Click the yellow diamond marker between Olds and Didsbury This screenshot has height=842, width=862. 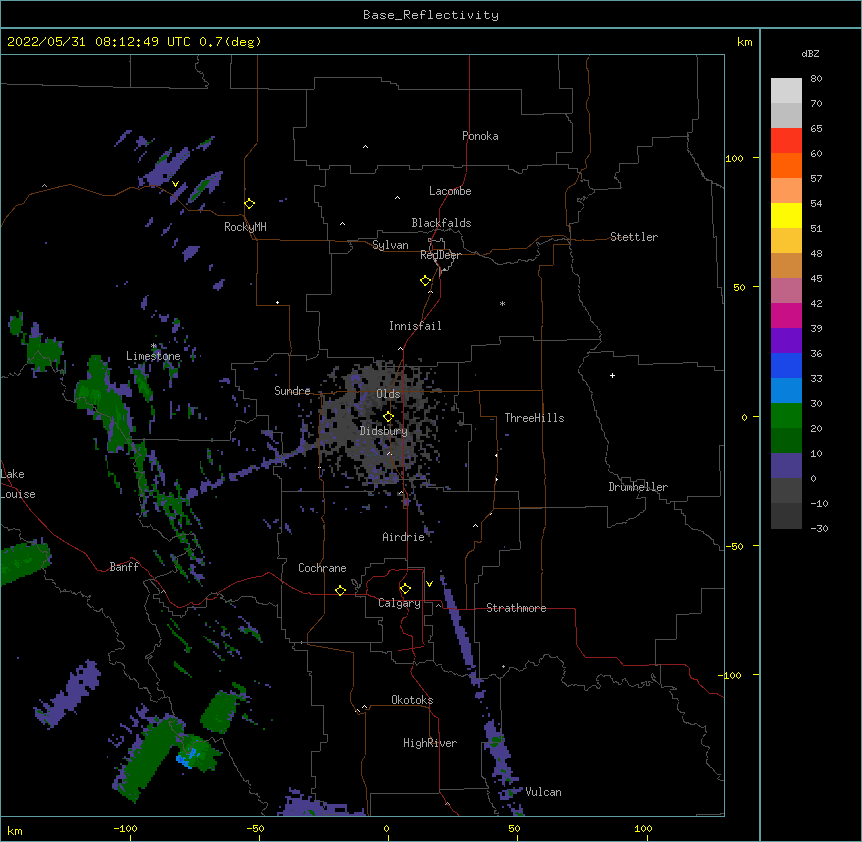pyautogui.click(x=389, y=416)
